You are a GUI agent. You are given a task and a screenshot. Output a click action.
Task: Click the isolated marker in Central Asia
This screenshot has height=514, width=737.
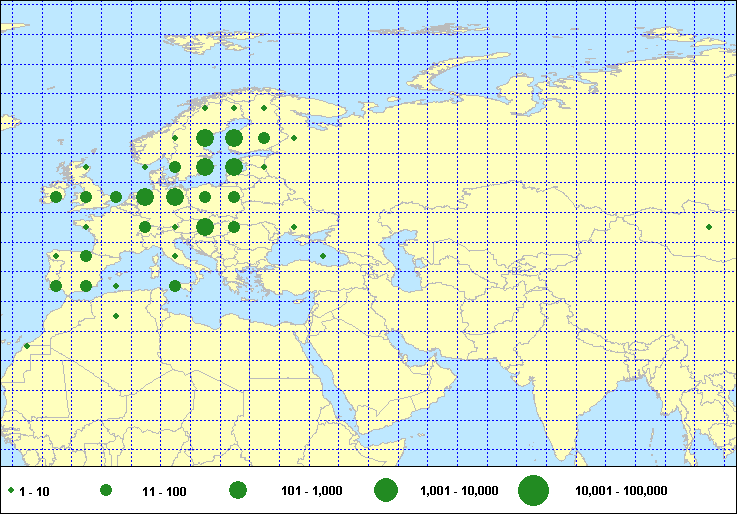point(709,227)
